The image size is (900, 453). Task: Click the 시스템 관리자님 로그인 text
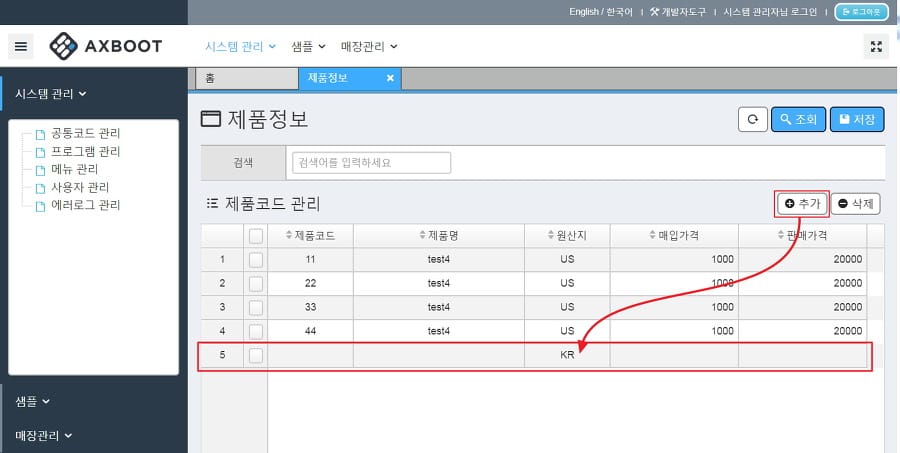770,11
